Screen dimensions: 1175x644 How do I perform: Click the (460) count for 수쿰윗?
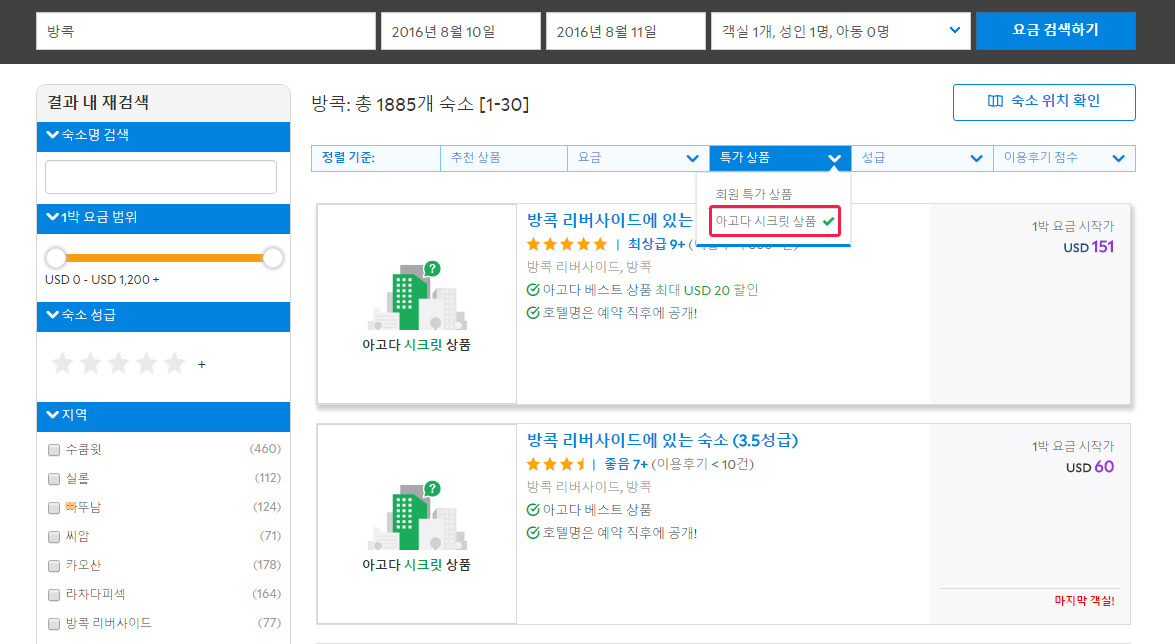265,449
